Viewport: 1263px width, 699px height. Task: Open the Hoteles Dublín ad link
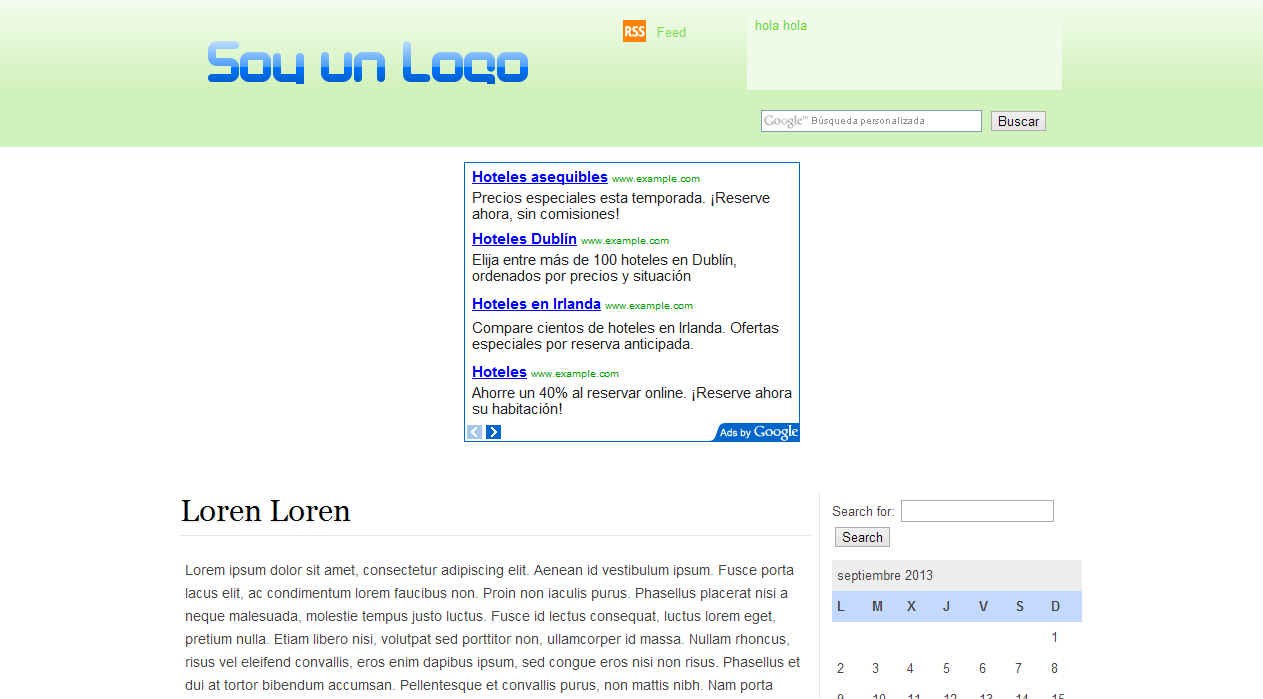(524, 239)
